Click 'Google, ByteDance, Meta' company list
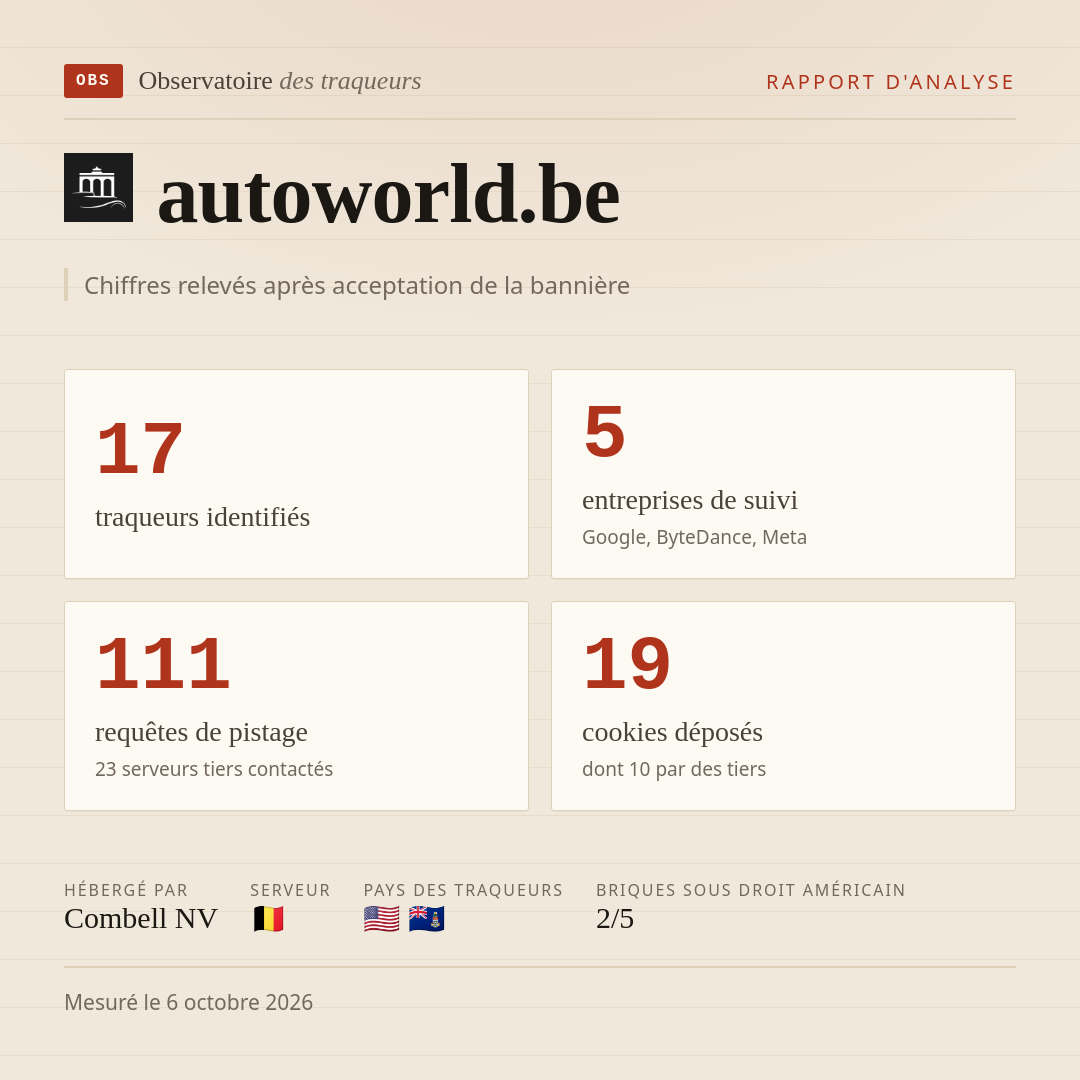Viewport: 1080px width, 1080px height. pyautogui.click(x=694, y=537)
